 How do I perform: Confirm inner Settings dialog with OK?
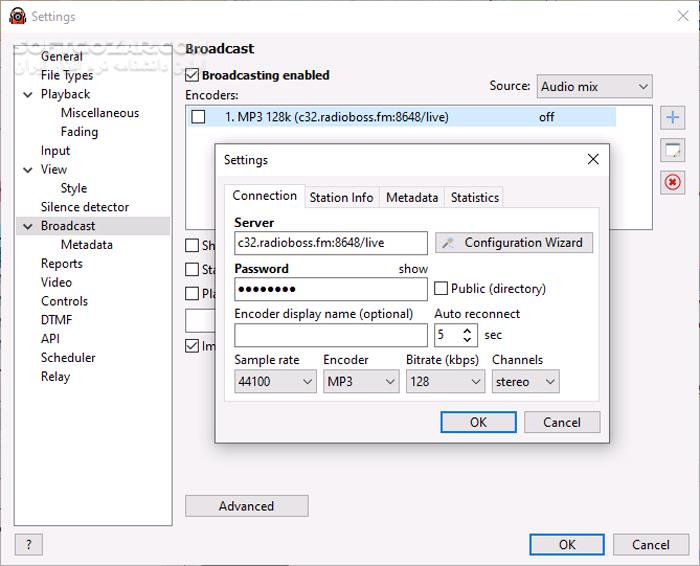[x=478, y=422]
